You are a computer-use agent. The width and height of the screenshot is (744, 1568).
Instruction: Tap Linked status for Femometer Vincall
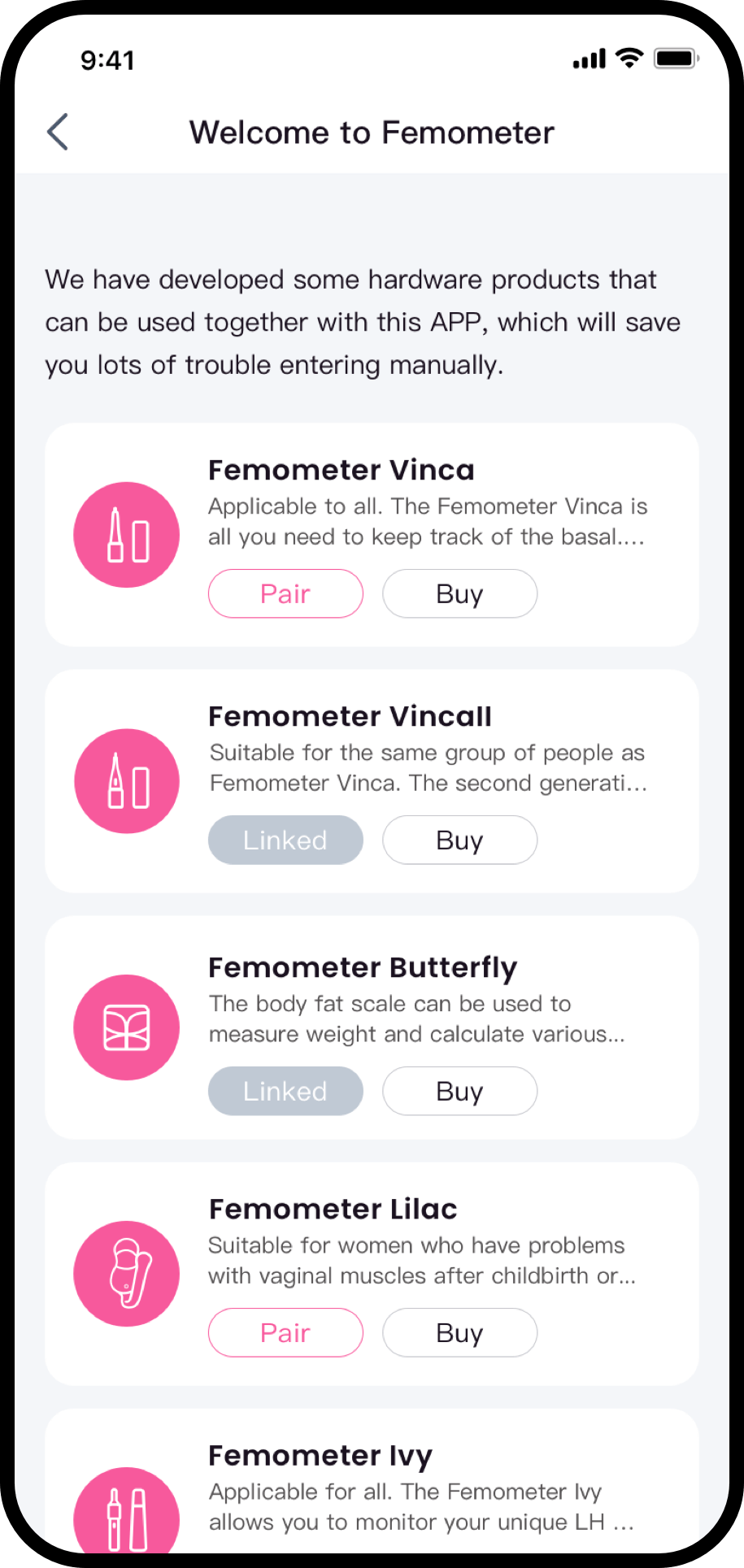[285, 840]
